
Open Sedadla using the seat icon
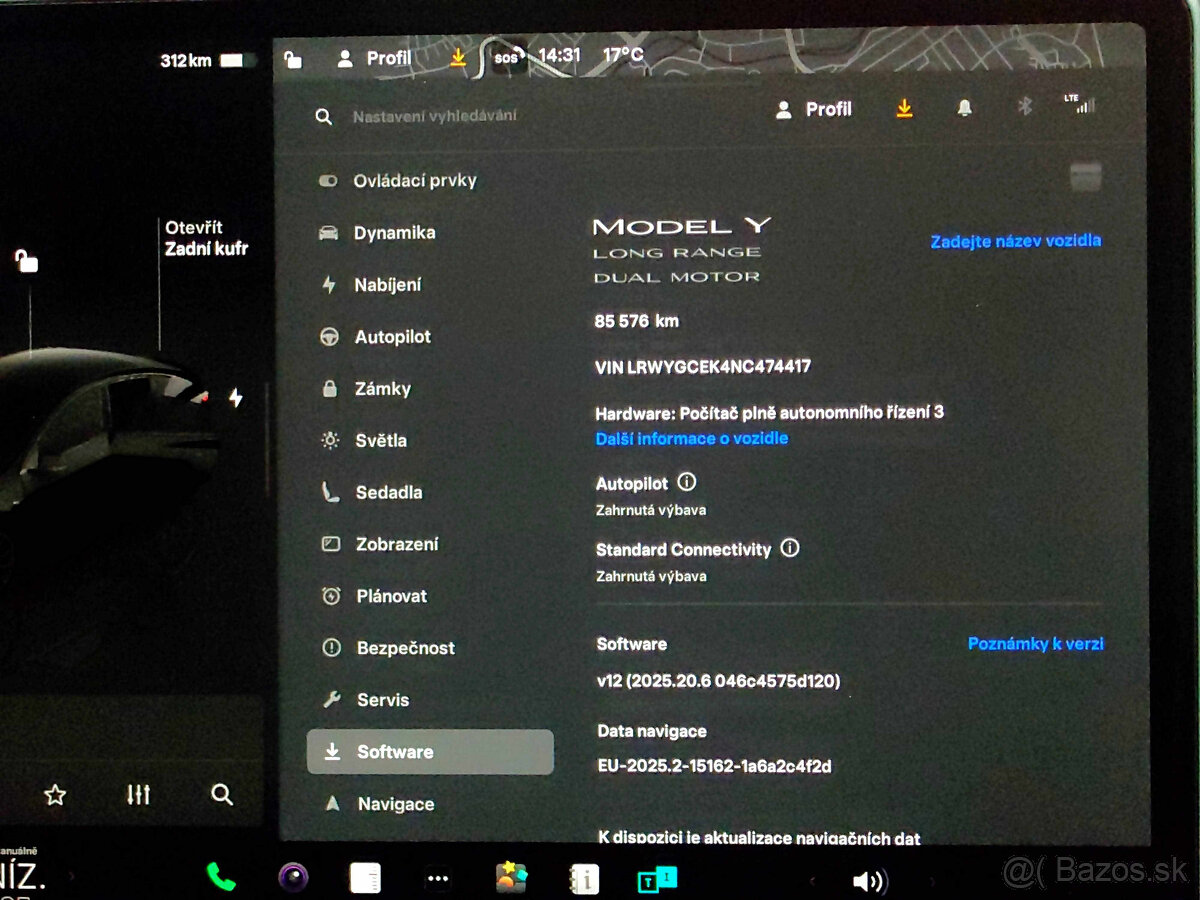(331, 492)
